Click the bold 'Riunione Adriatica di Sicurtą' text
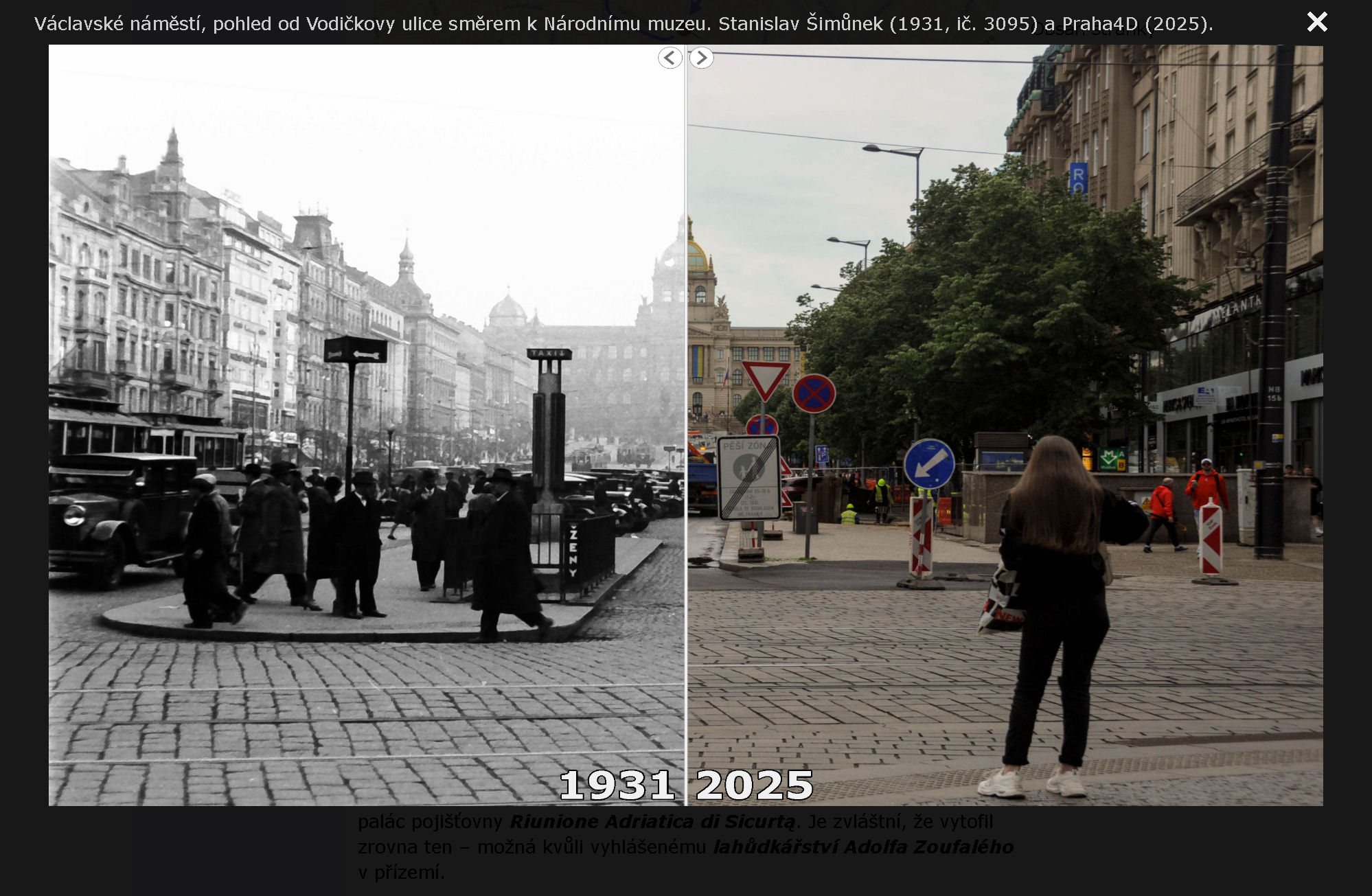The height and width of the screenshot is (896, 1372). point(652,821)
